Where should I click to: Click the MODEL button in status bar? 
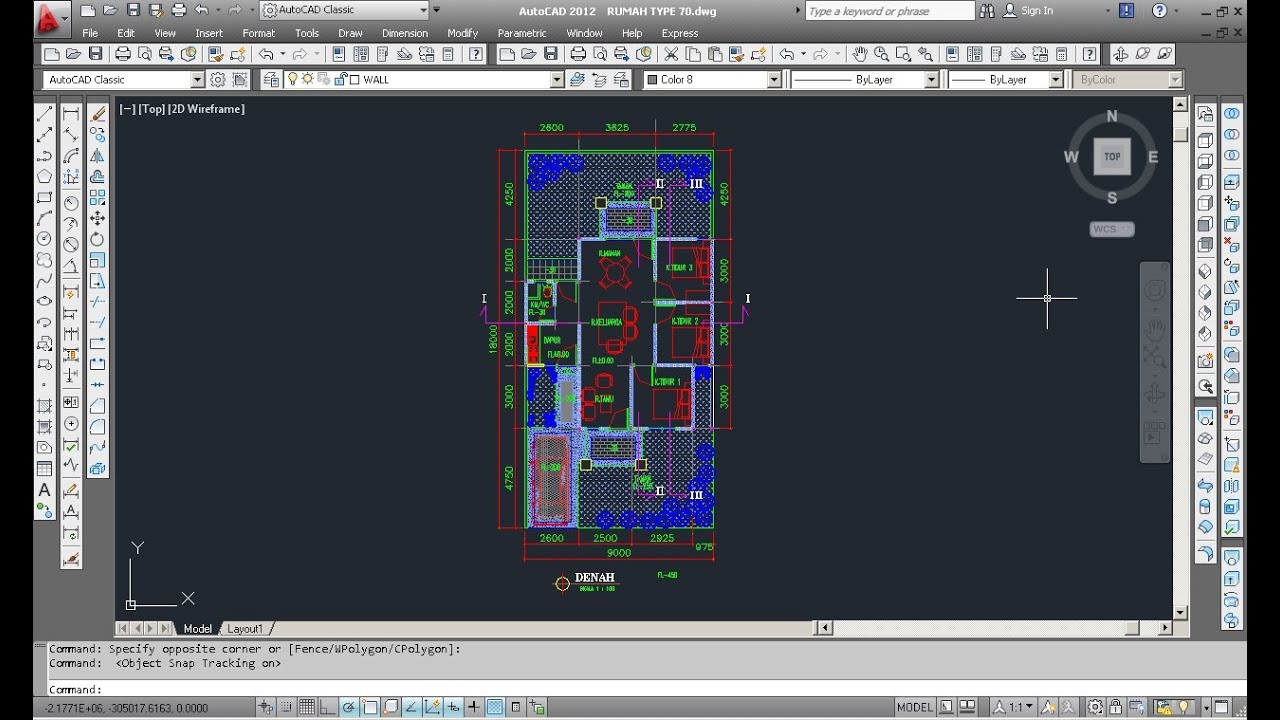[x=914, y=707]
